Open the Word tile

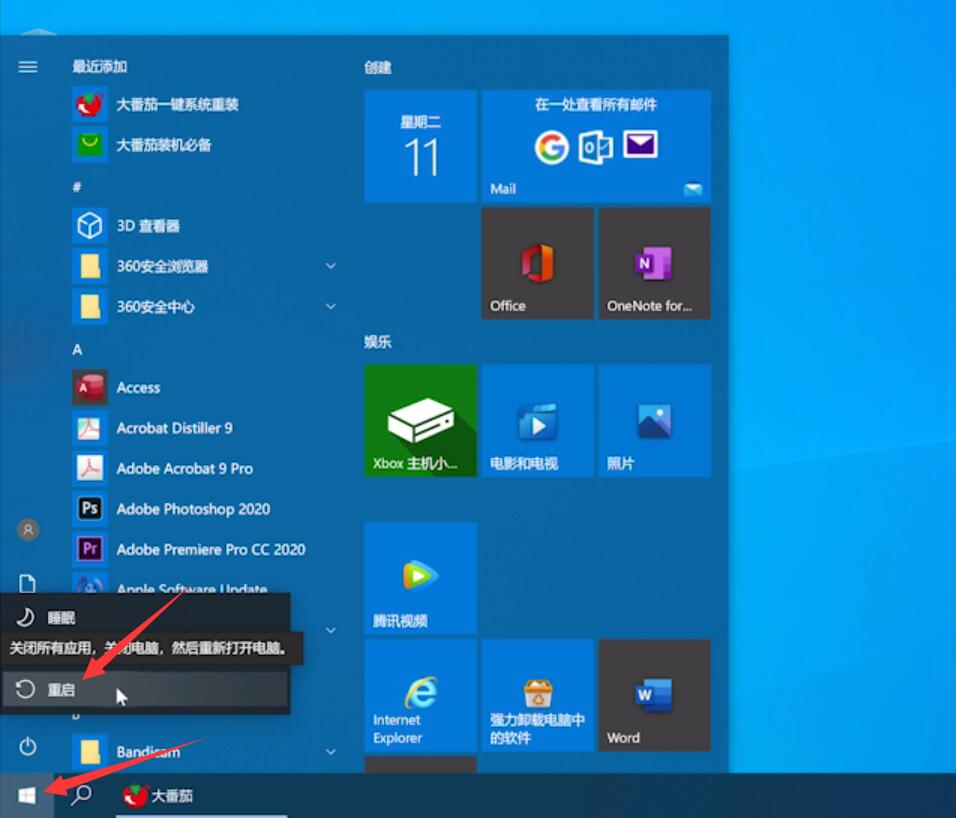pyautogui.click(x=654, y=695)
